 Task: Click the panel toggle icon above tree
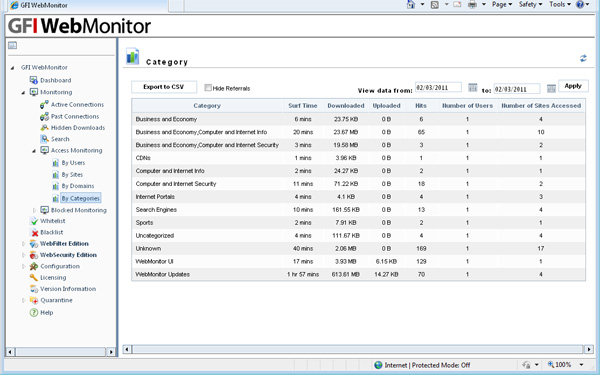(x=12, y=45)
